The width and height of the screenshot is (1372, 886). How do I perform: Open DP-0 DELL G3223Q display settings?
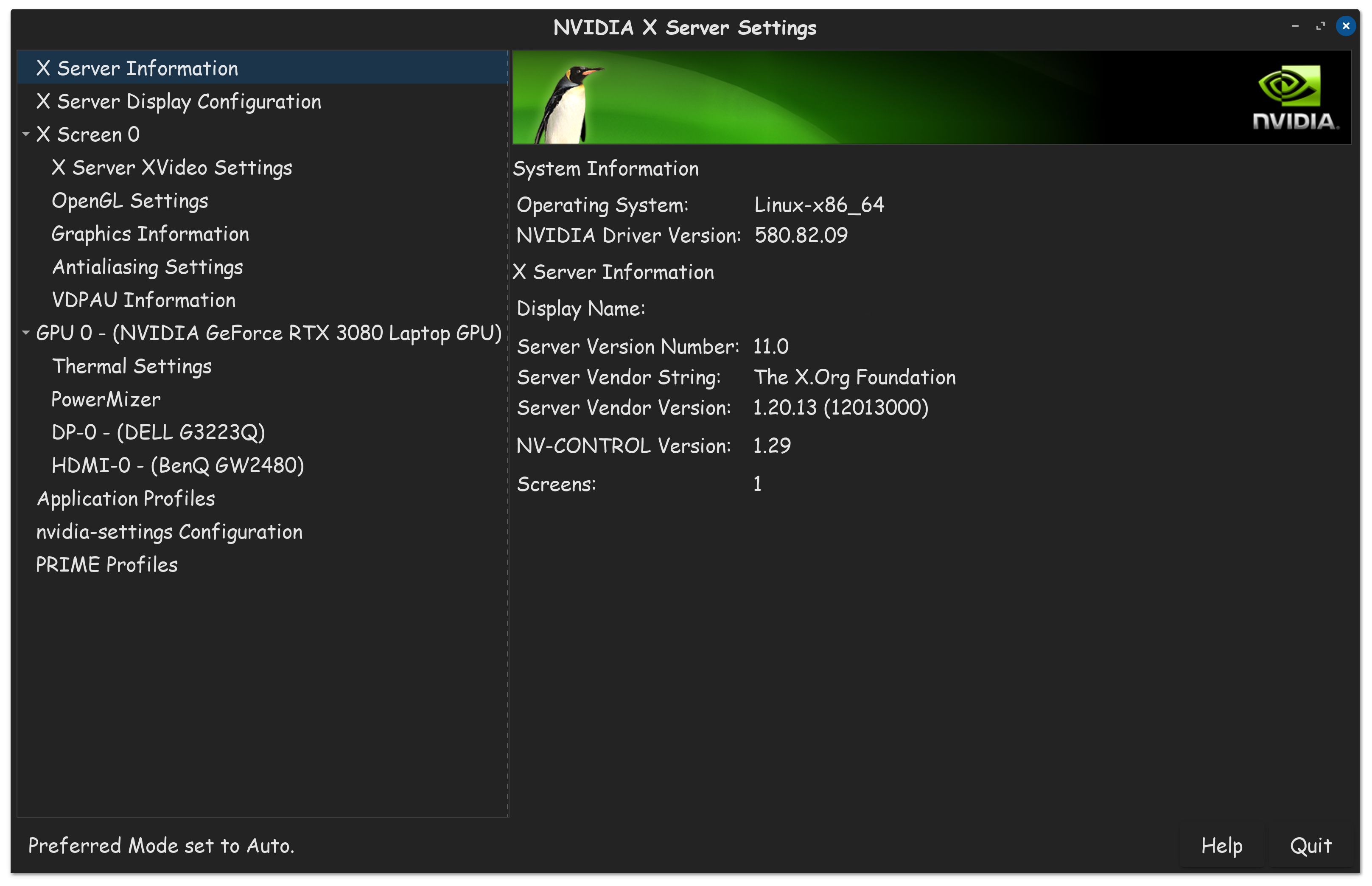tap(158, 433)
